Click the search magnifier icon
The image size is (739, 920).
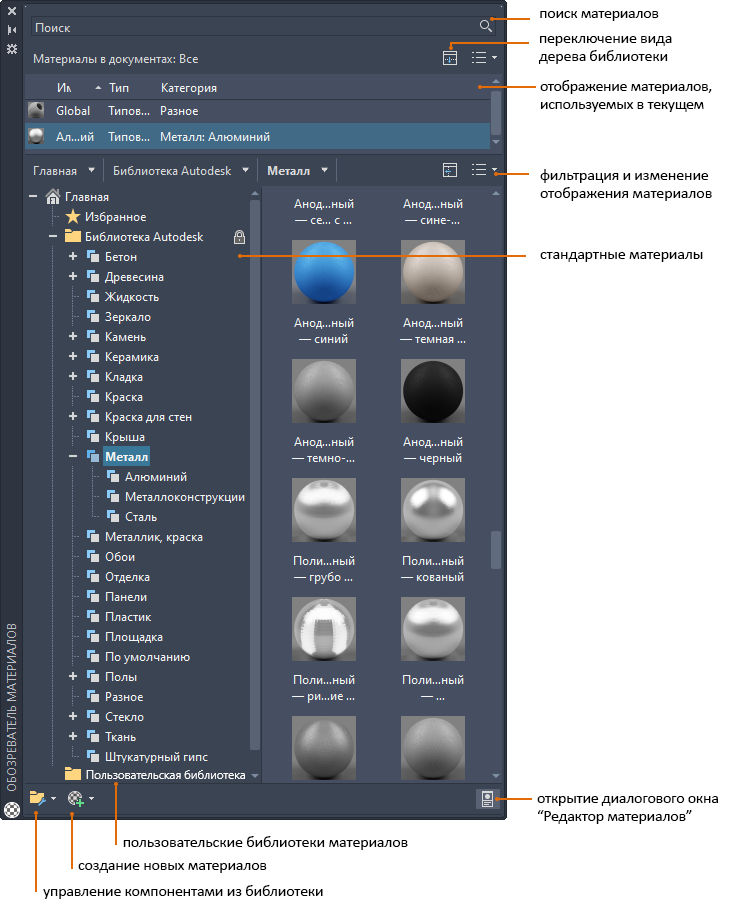[x=485, y=26]
